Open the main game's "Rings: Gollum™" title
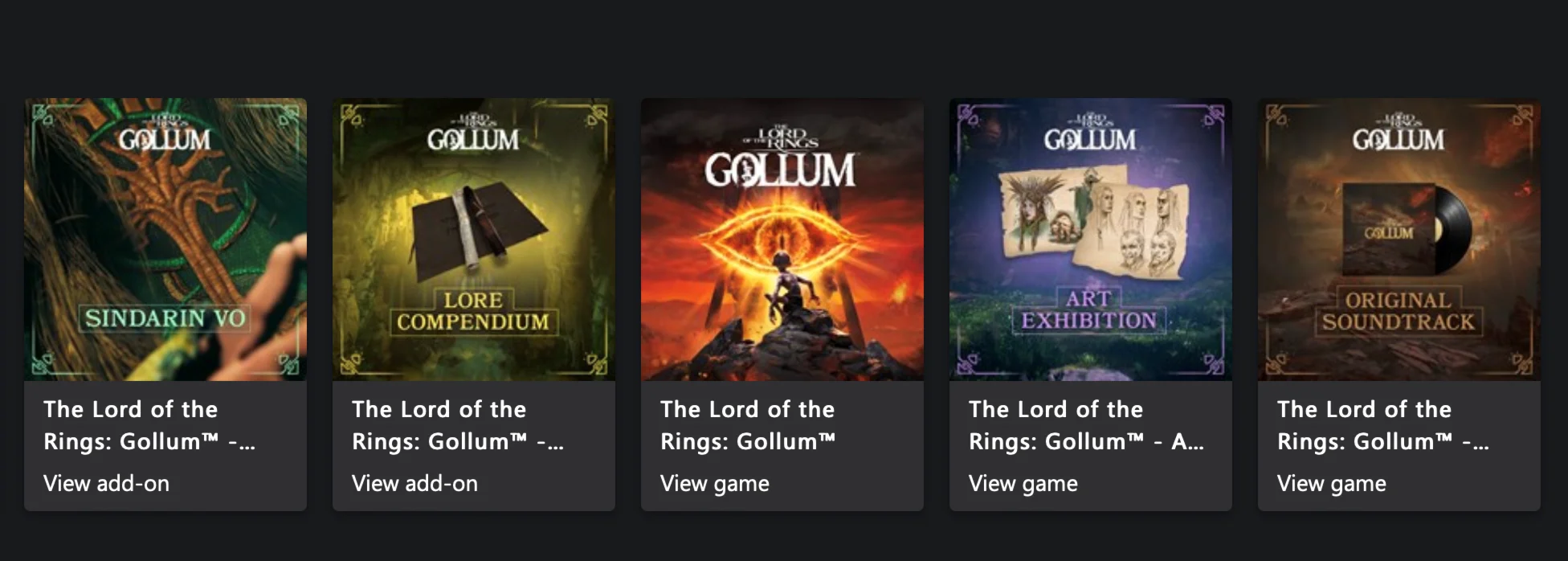 pos(747,441)
